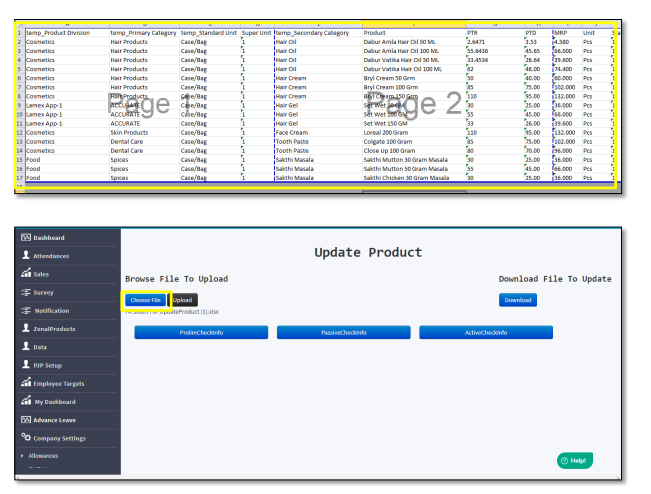Open ZonalProducts in the sidebar

click(x=54, y=329)
